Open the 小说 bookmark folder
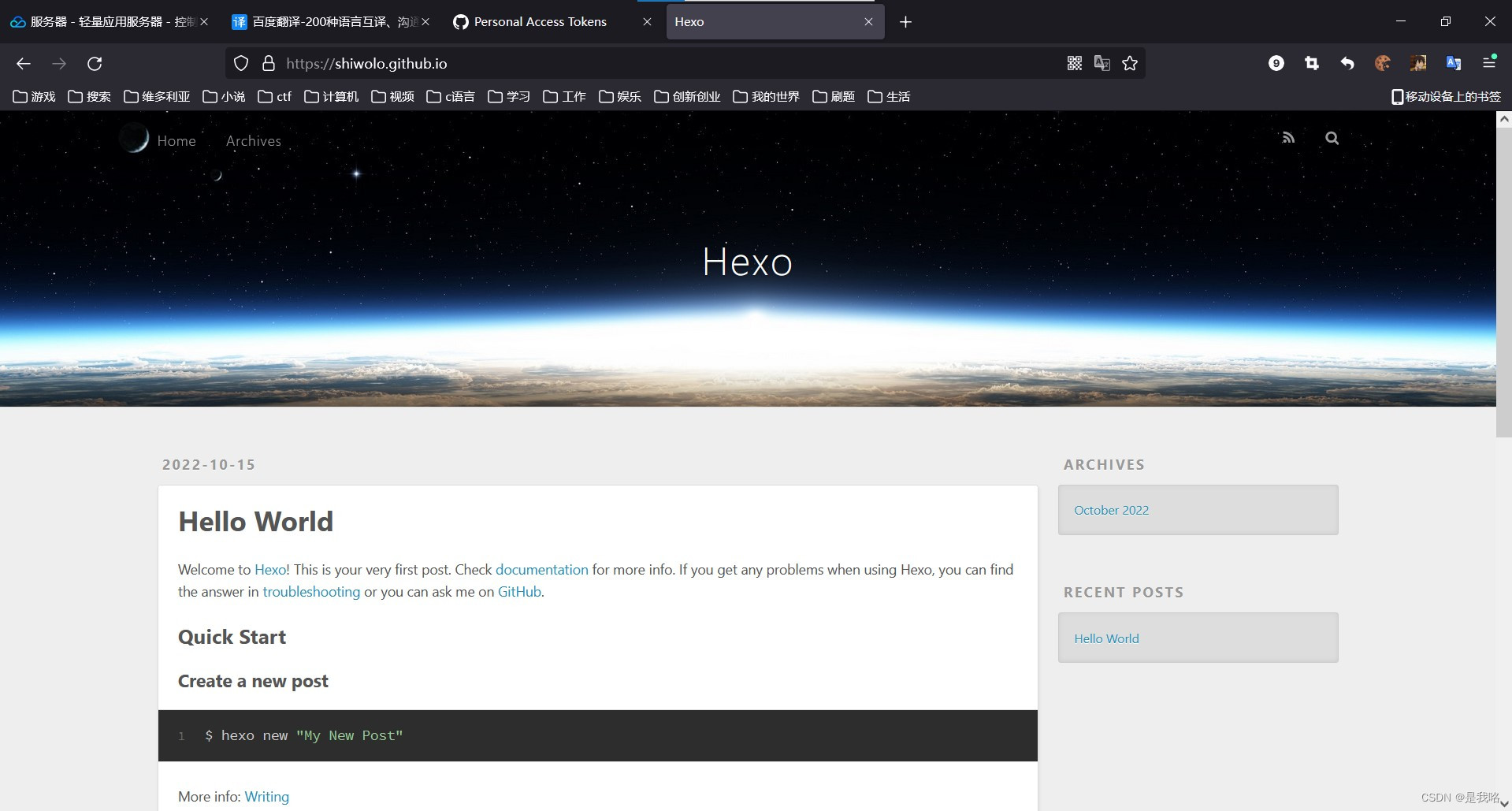1512x811 pixels. pyautogui.click(x=224, y=97)
